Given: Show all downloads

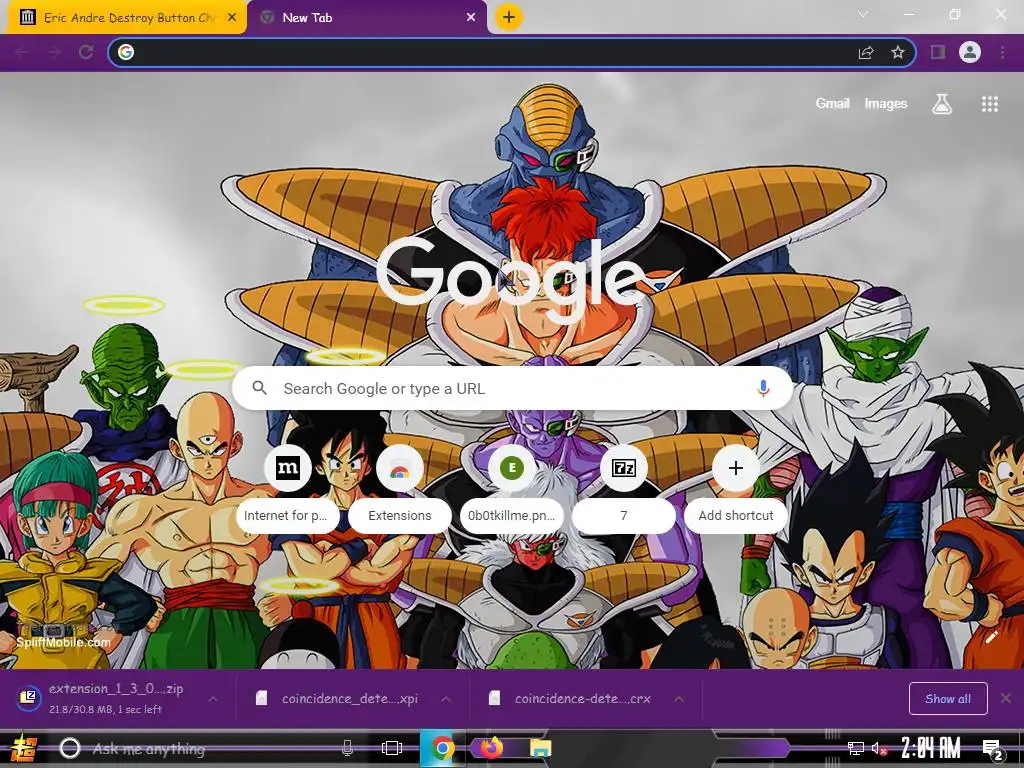Looking at the screenshot, I should coord(948,699).
